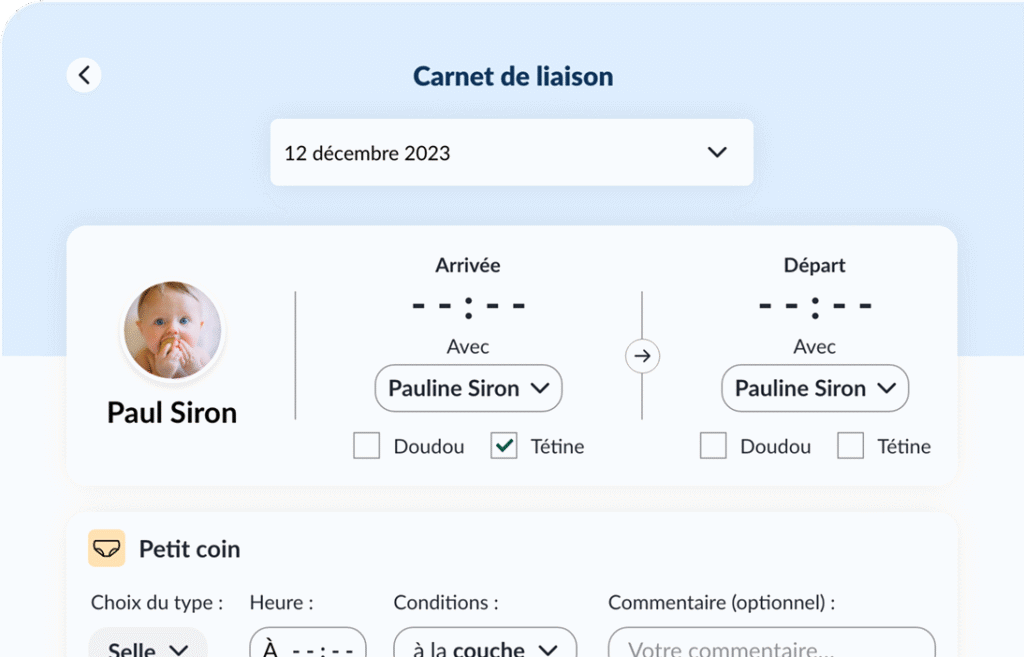Open the Arrivée Pauline Siron dropdown
The height and width of the screenshot is (657, 1024).
tap(468, 388)
